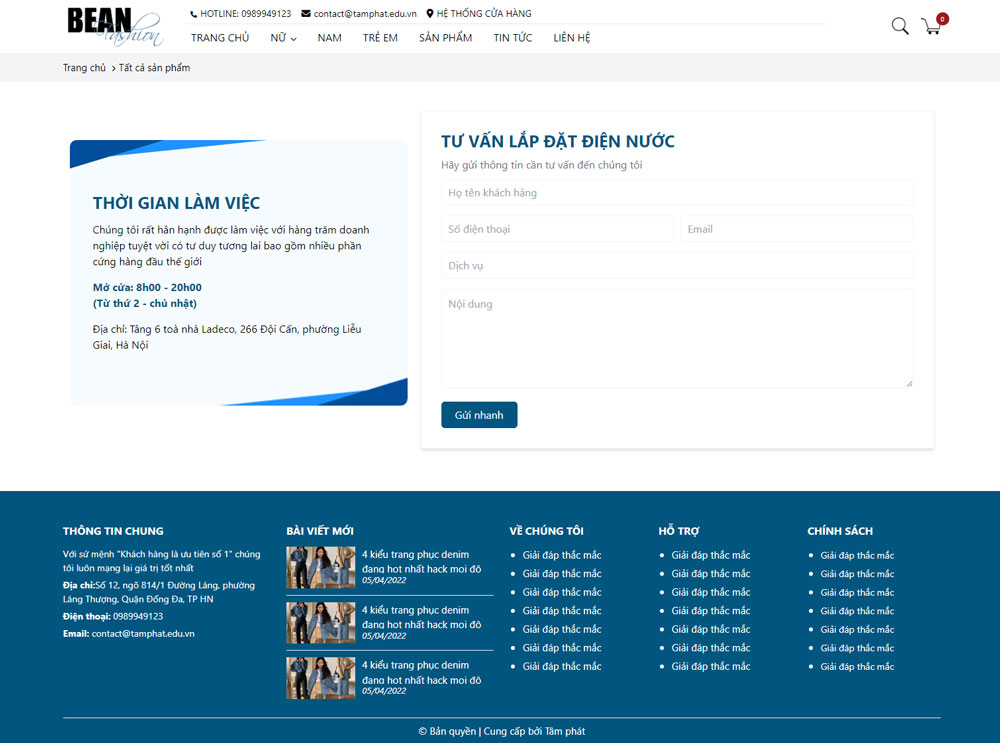Click the hotline phone icon

(194, 14)
